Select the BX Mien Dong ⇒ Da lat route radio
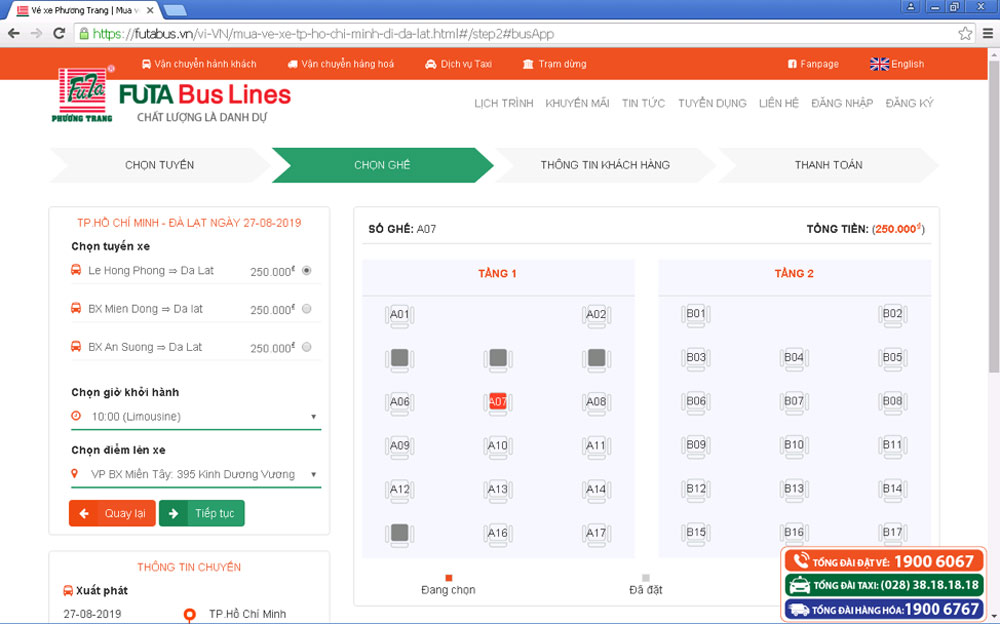Image resolution: width=1000 pixels, height=624 pixels. click(307, 309)
